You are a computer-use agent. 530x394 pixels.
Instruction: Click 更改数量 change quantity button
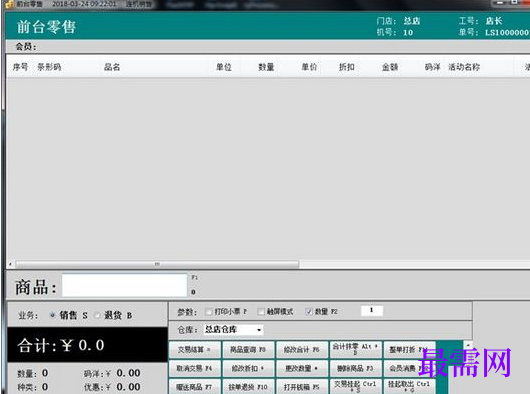302,368
